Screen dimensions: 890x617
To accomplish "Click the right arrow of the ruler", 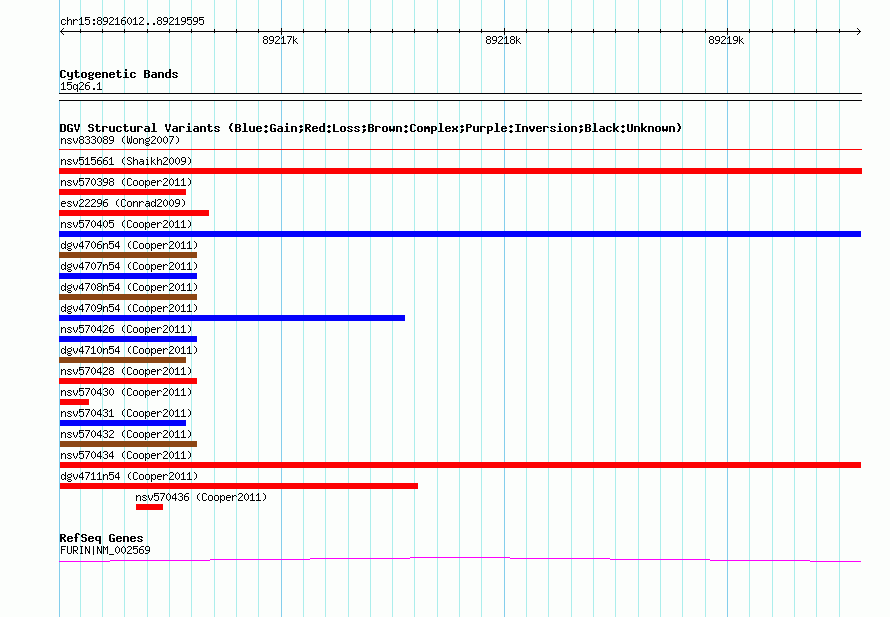I will point(858,32).
